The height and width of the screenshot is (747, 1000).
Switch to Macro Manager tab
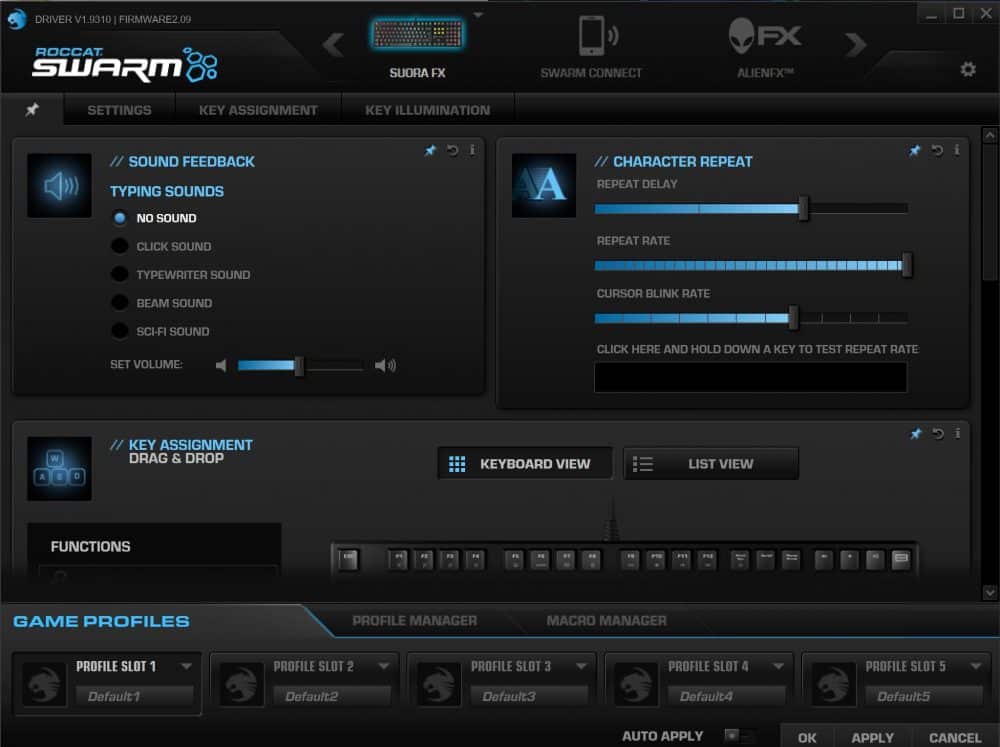[x=607, y=621]
